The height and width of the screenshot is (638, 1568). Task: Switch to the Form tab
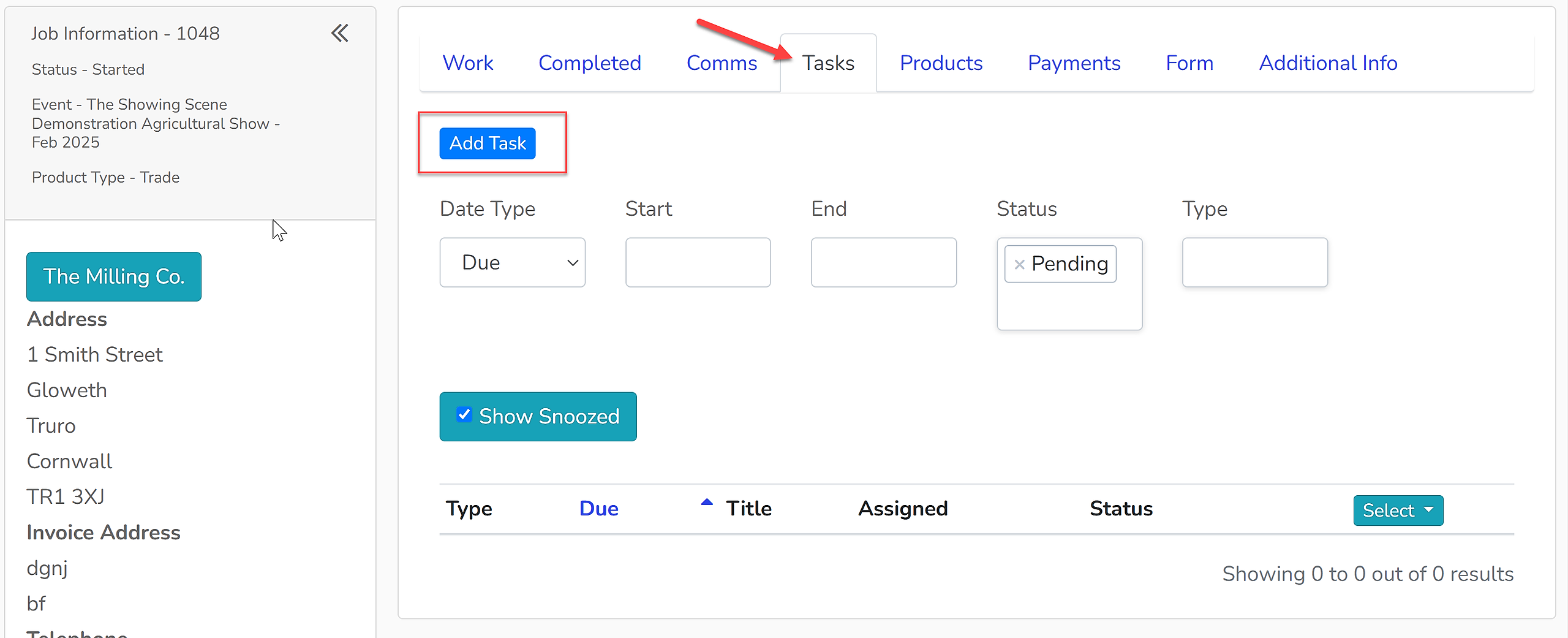click(x=1189, y=63)
